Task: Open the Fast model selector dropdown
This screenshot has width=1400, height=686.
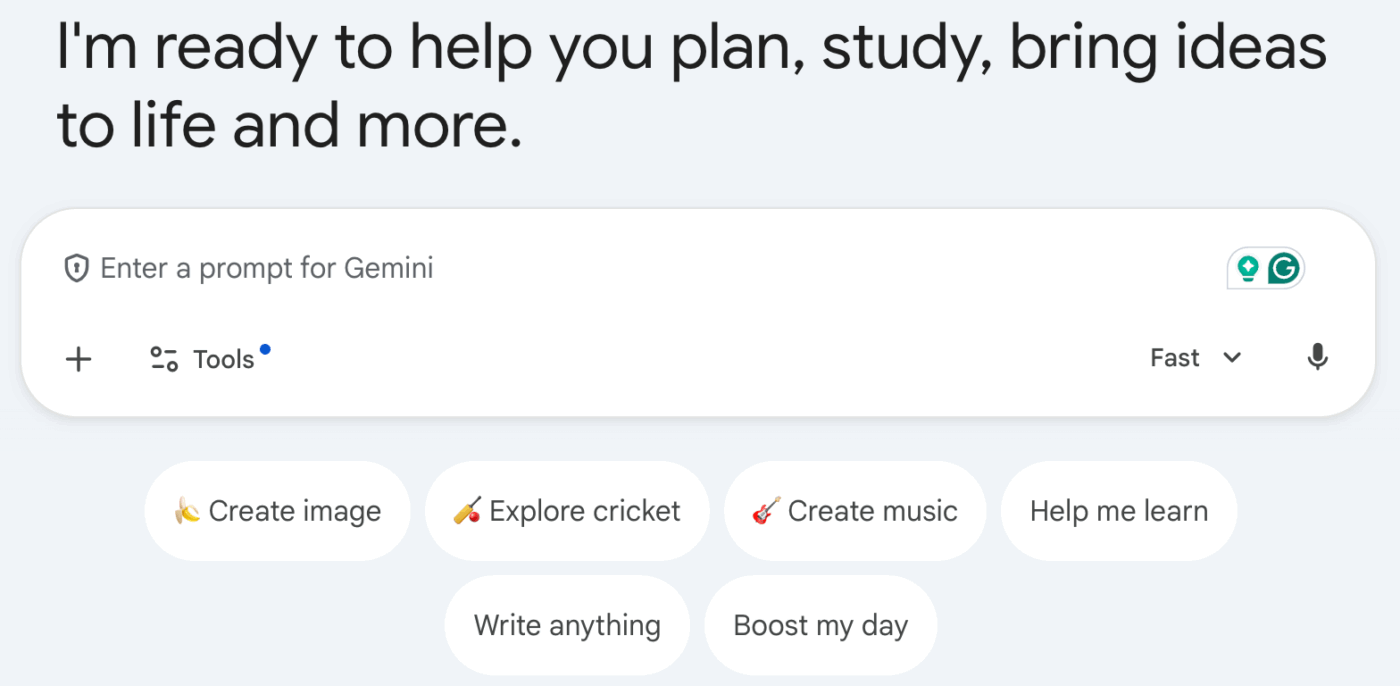Action: click(x=1175, y=358)
